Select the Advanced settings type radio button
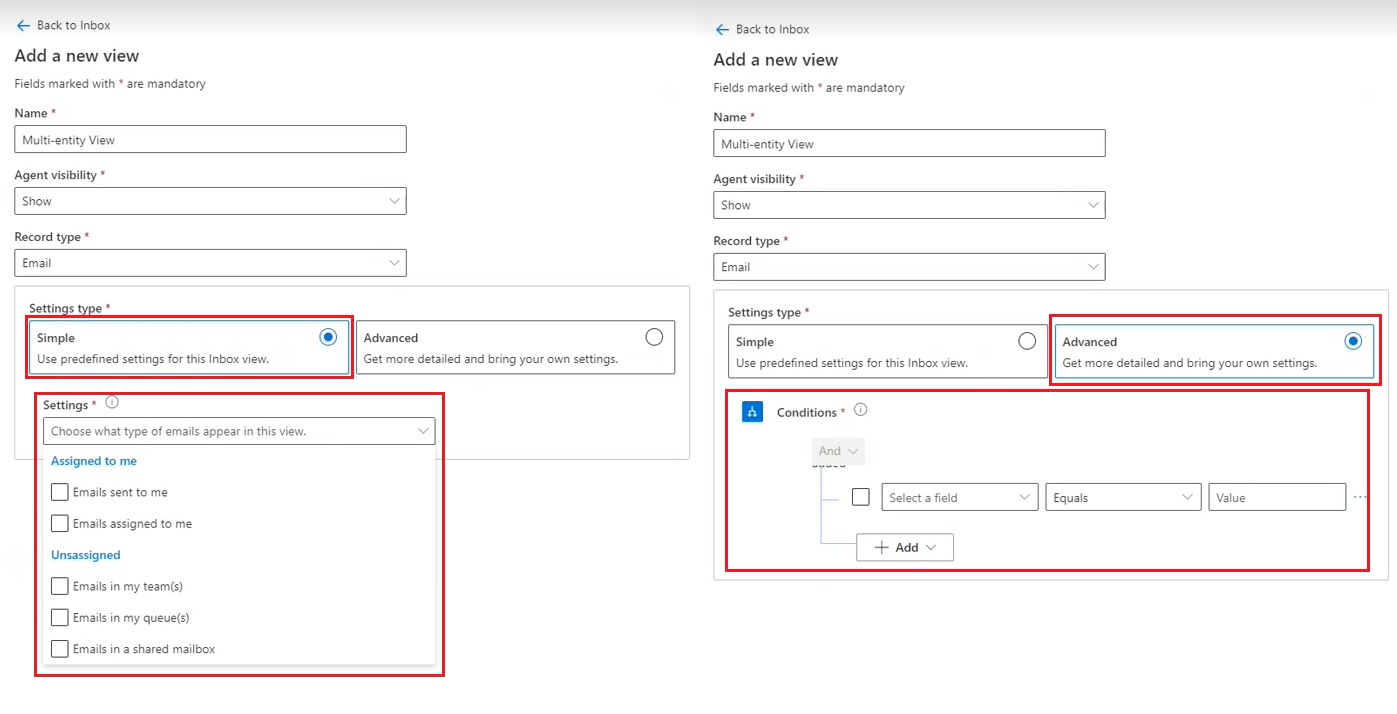The image size is (1397, 714). coord(1355,341)
